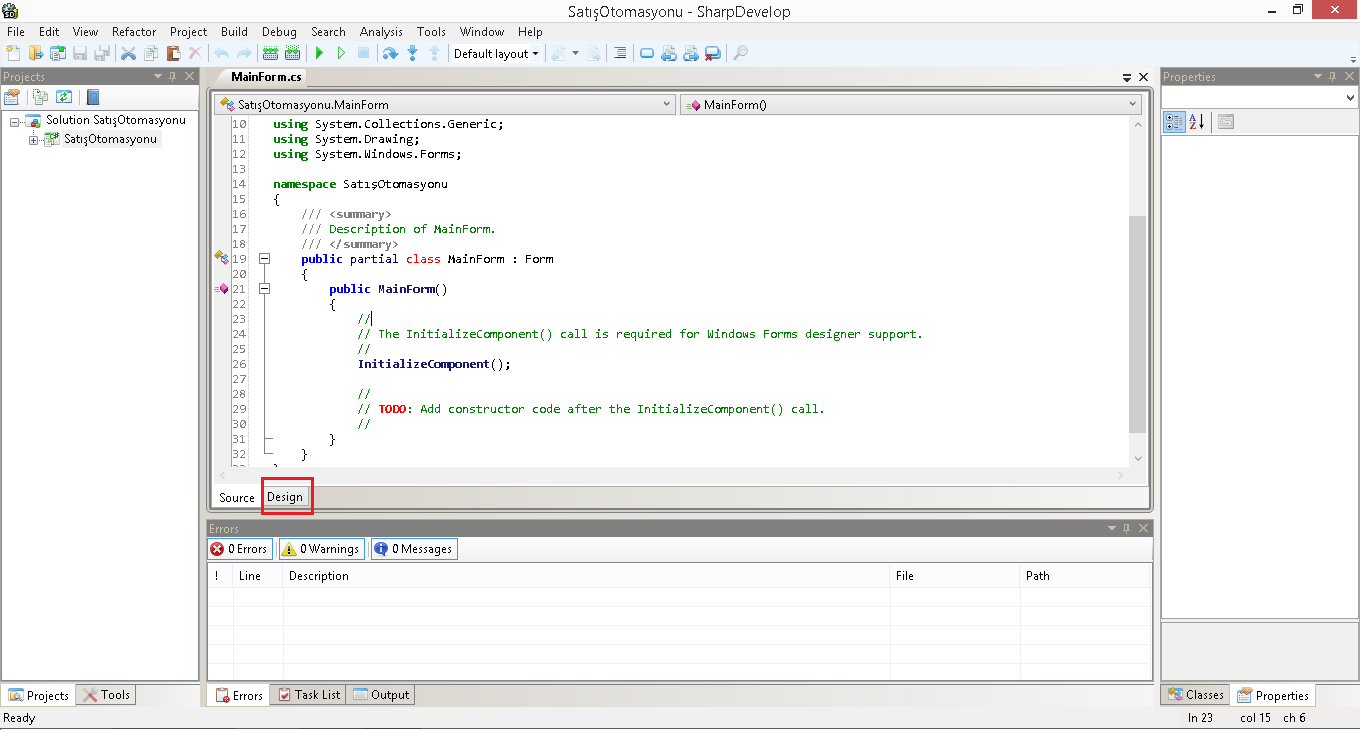1360x730 pixels.
Task: Select the SatışOtomasyonu project in the tree
Action: [110, 140]
